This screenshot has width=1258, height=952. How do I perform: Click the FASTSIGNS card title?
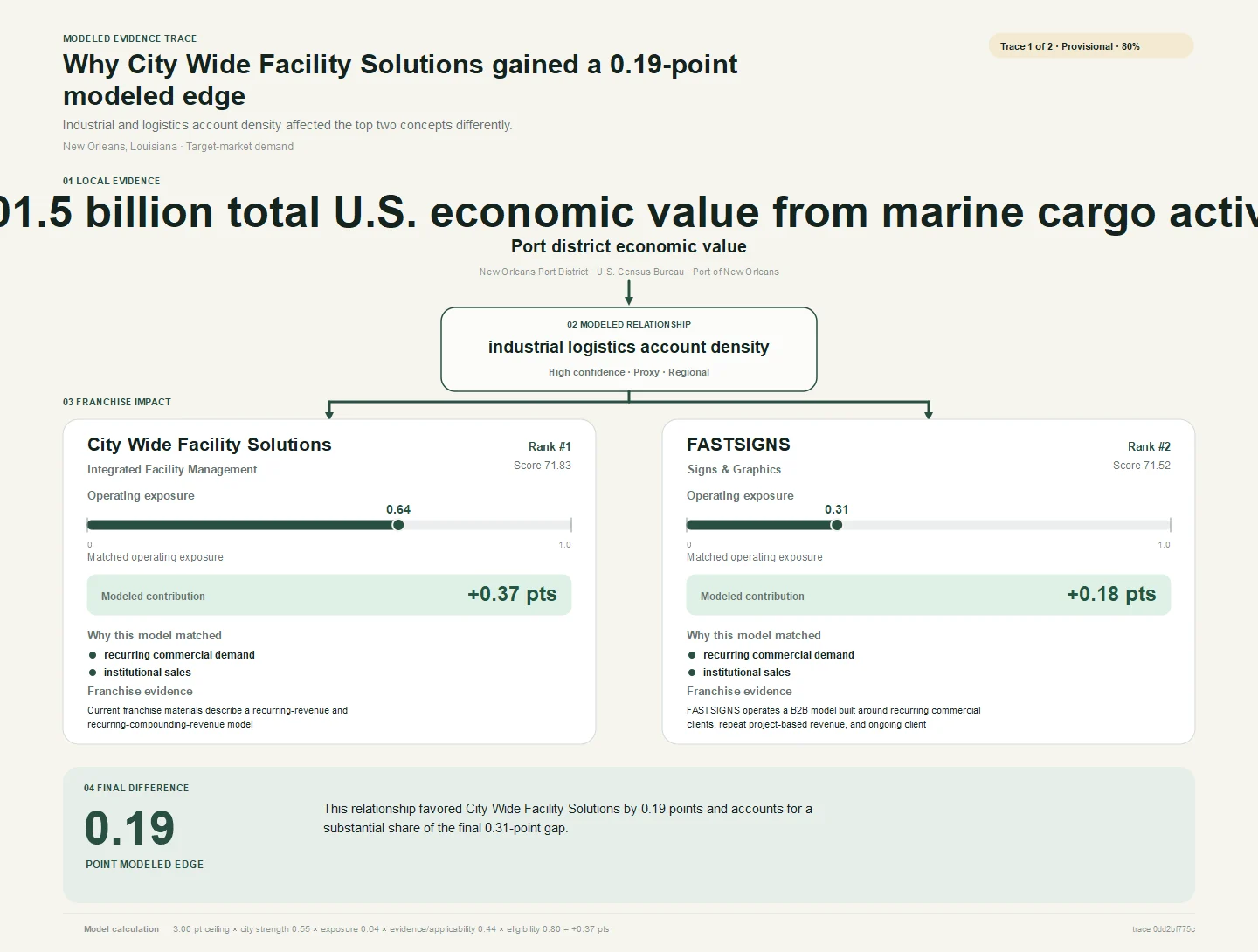[738, 445]
